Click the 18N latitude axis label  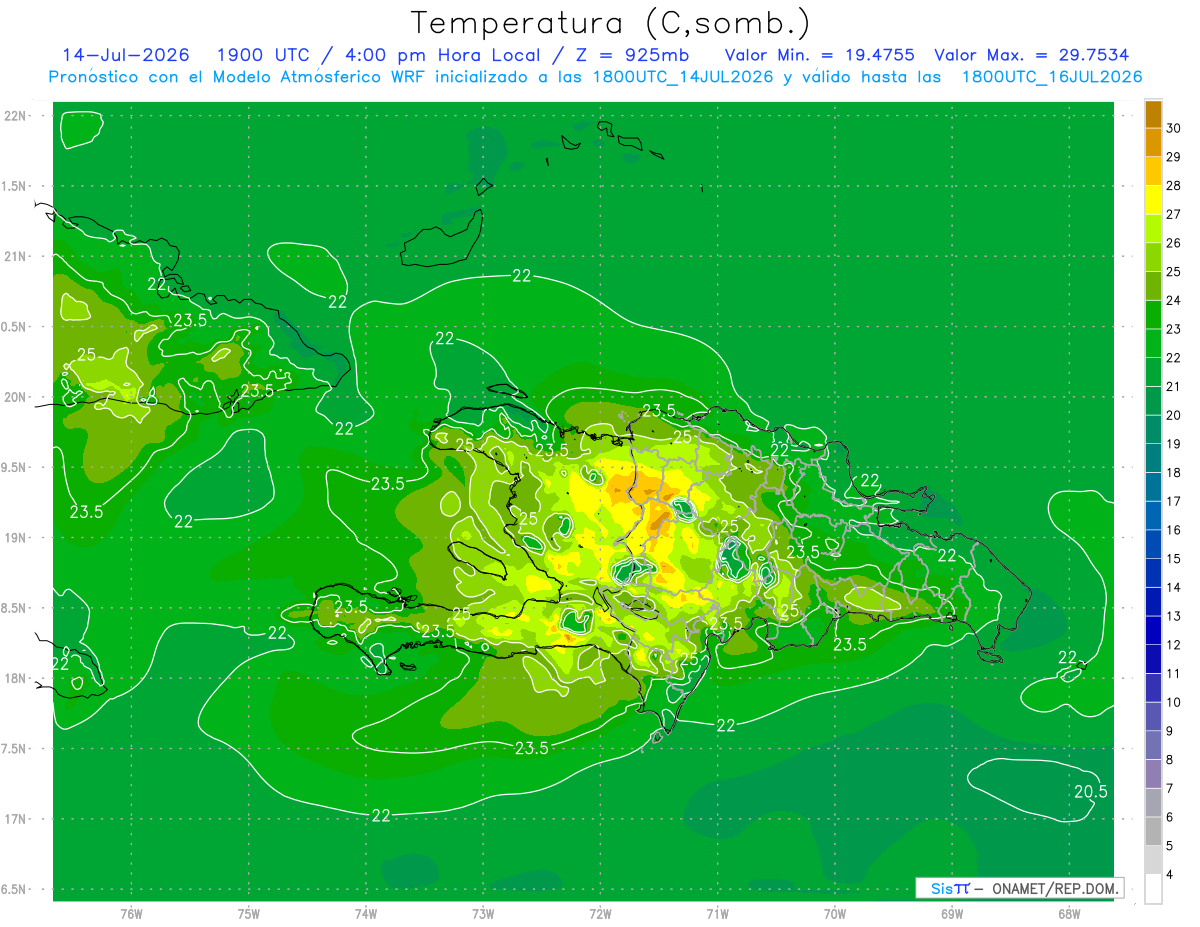coord(16,678)
